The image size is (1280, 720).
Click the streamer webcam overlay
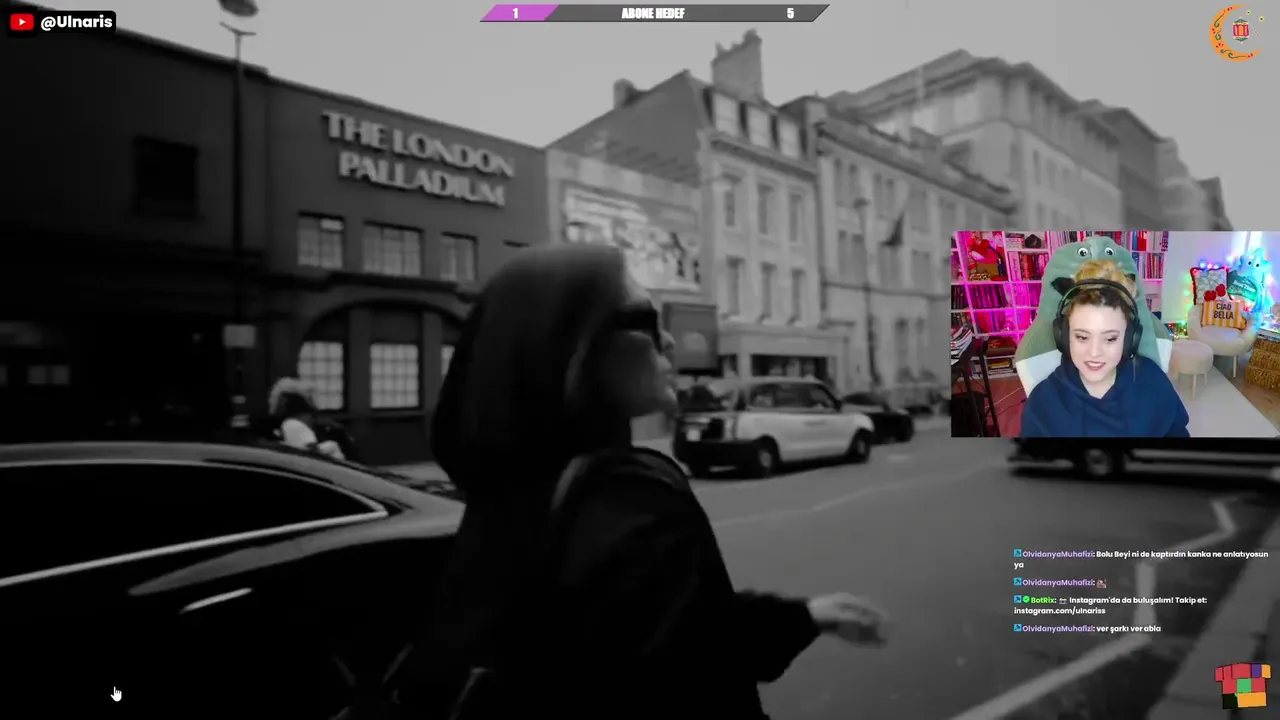point(1115,334)
